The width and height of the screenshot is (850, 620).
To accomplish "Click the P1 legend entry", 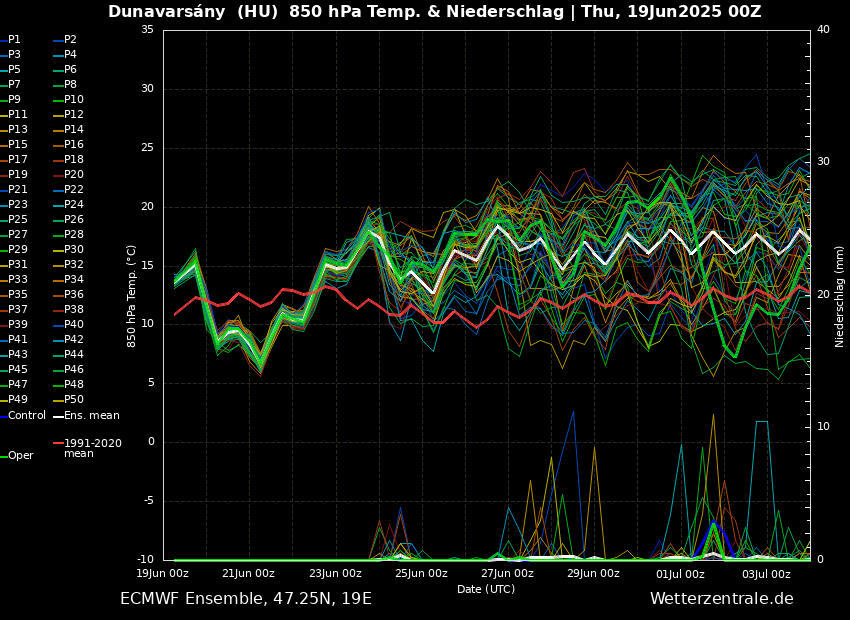I will (x=14, y=40).
